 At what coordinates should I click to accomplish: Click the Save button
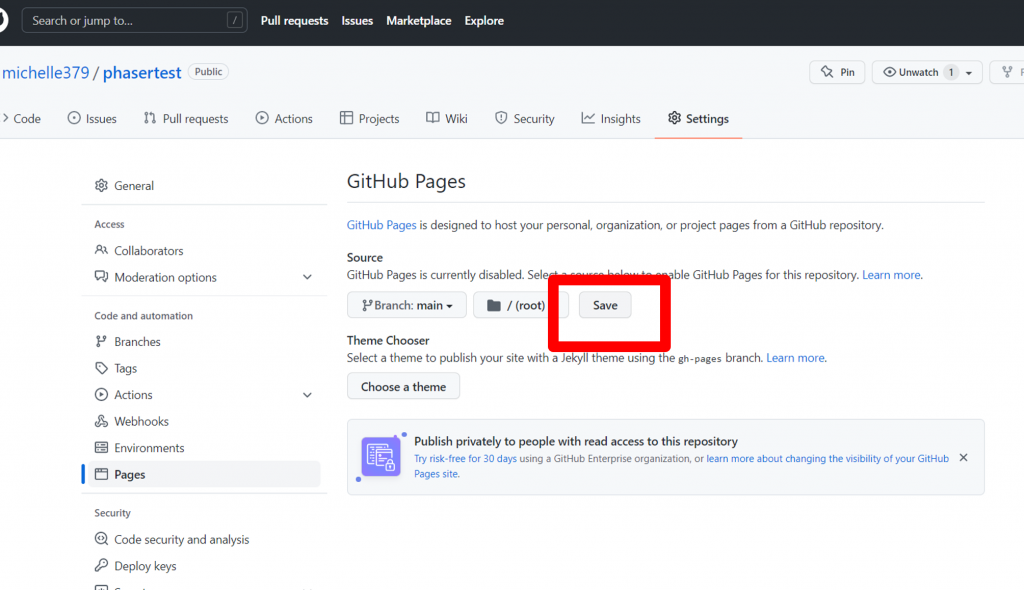click(605, 305)
